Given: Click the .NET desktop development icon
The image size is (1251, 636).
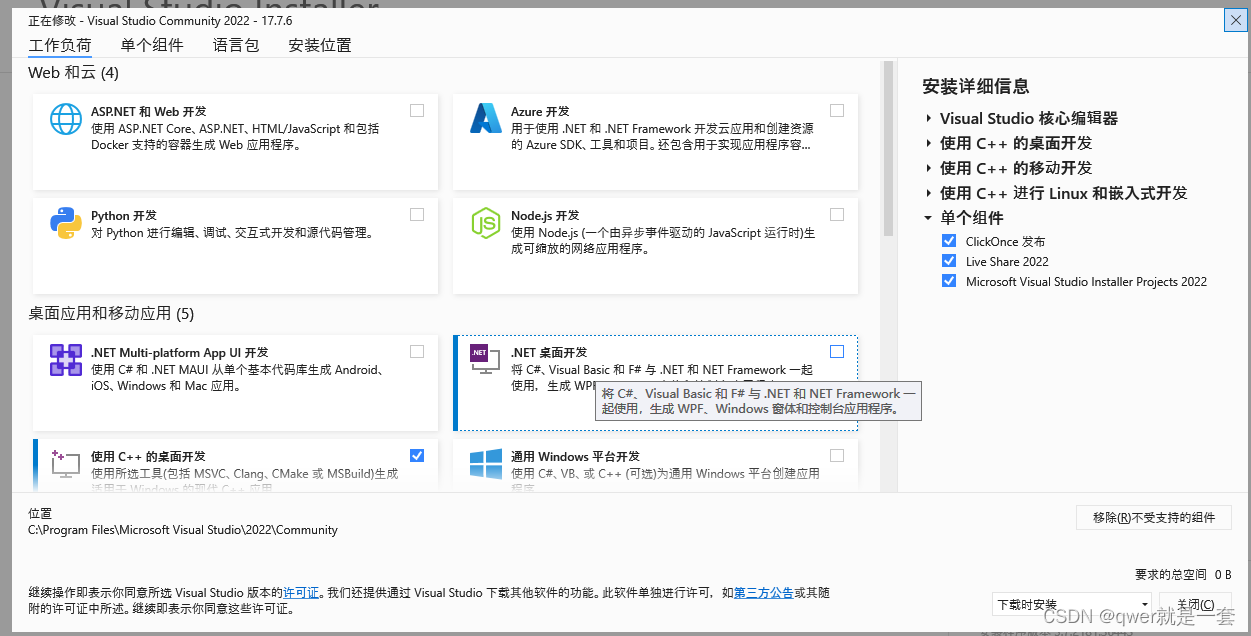Looking at the screenshot, I should (485, 360).
